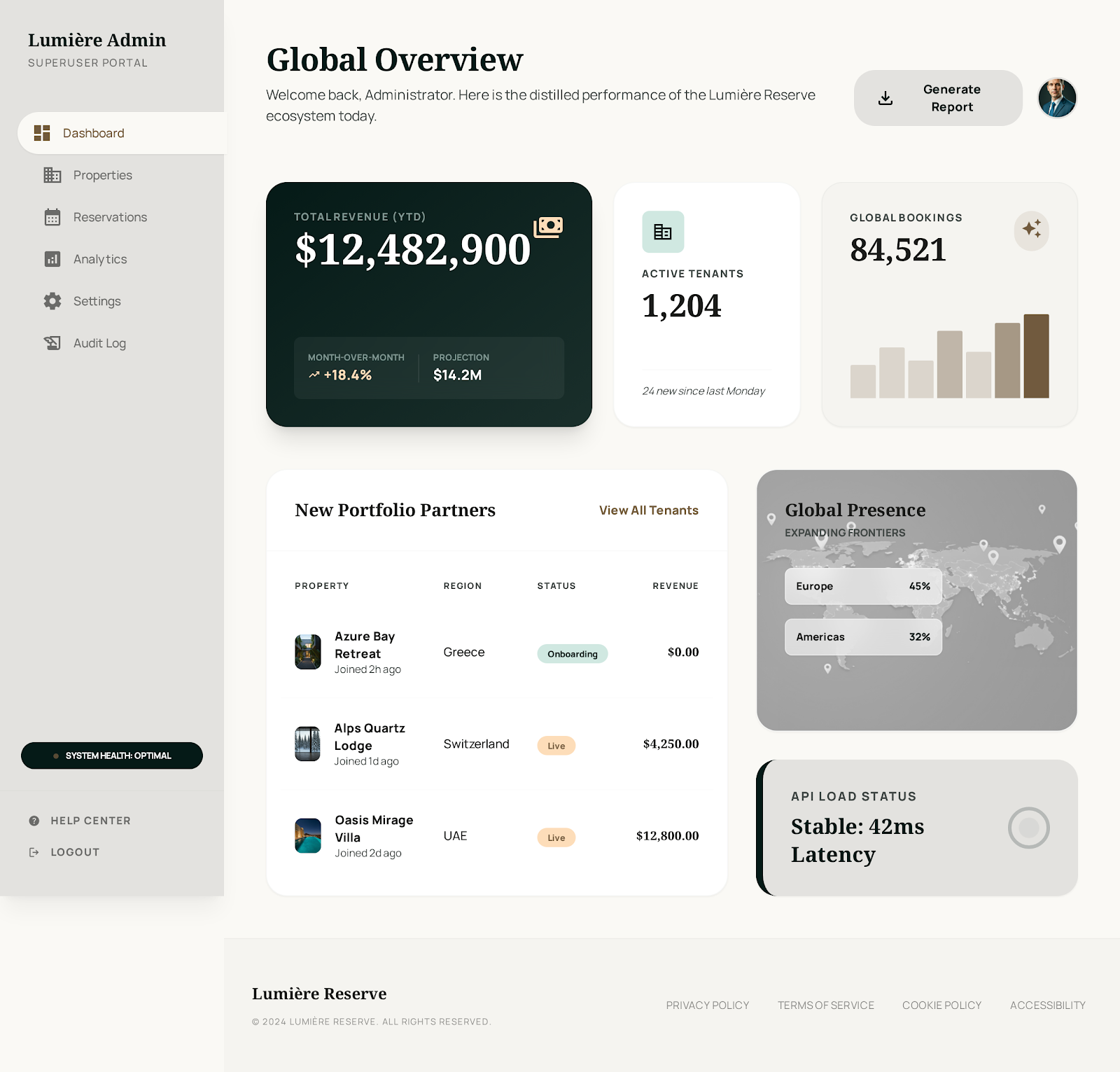Screen dimensions: 1120x1072
Task: Select the Analytics chart icon
Action: pyautogui.click(x=52, y=259)
